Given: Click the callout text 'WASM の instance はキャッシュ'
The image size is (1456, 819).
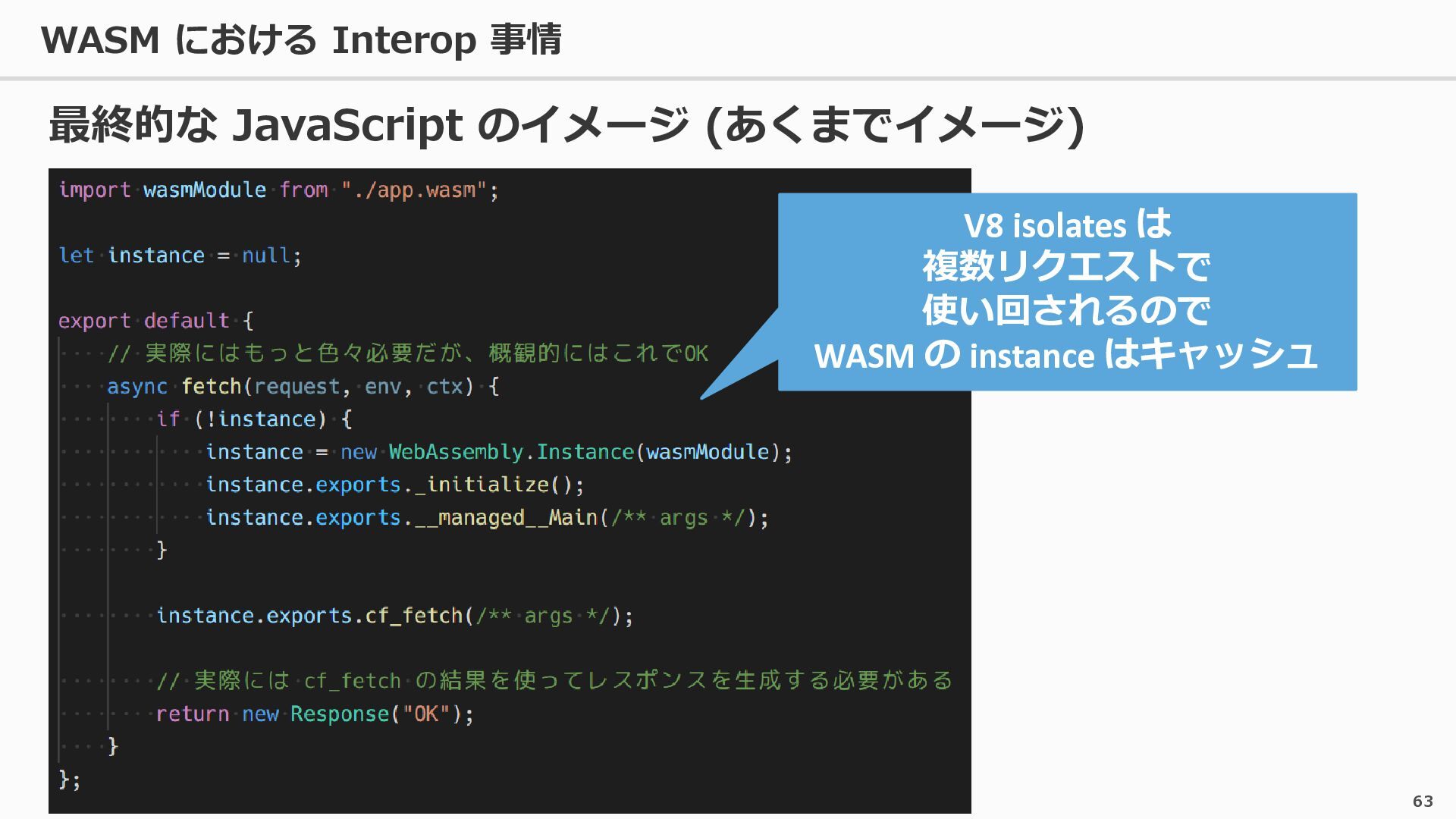Looking at the screenshot, I should [1066, 355].
